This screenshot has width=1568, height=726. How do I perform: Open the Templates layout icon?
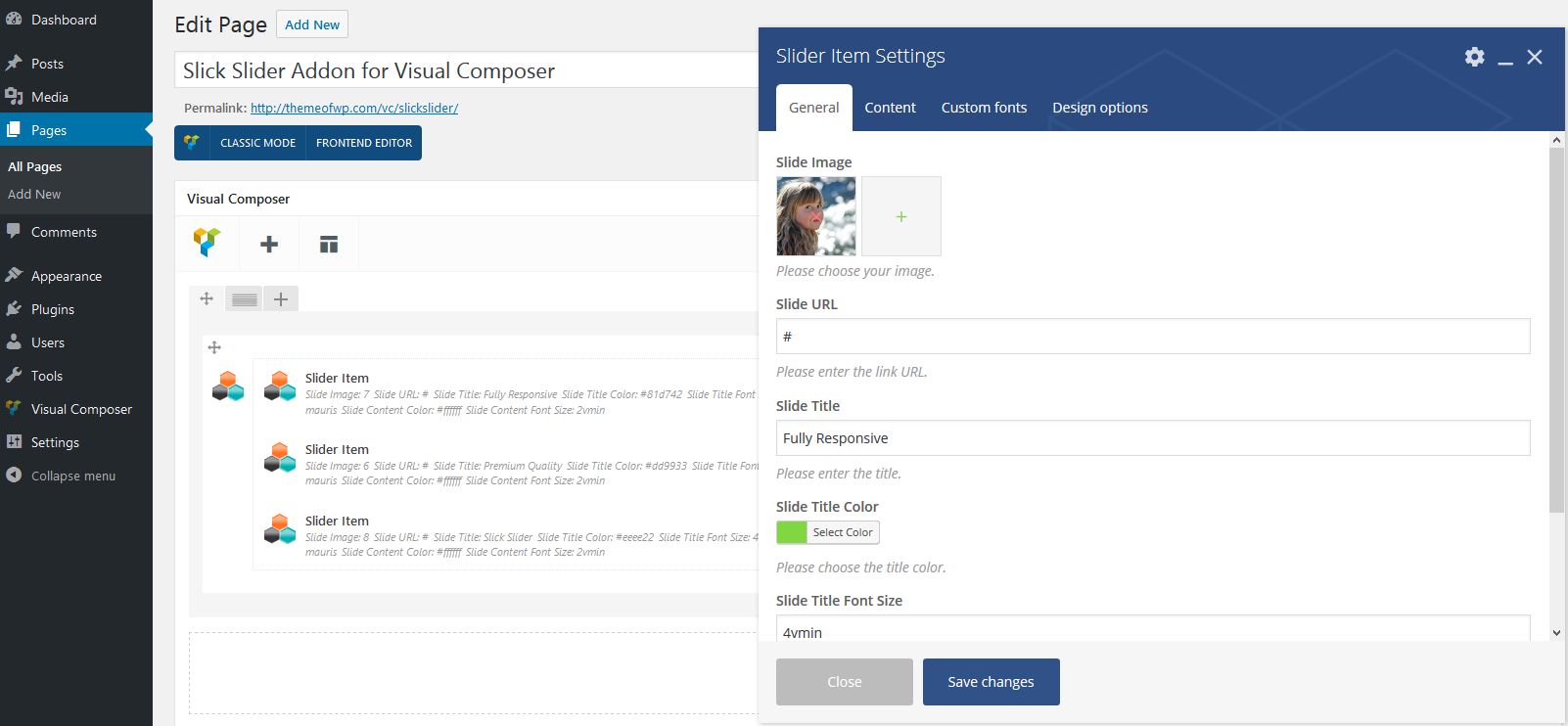point(329,245)
